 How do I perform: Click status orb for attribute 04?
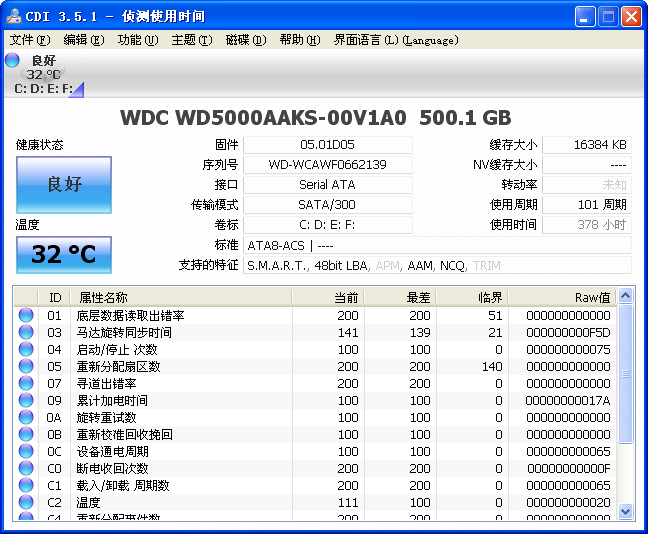pyautogui.click(x=26, y=349)
